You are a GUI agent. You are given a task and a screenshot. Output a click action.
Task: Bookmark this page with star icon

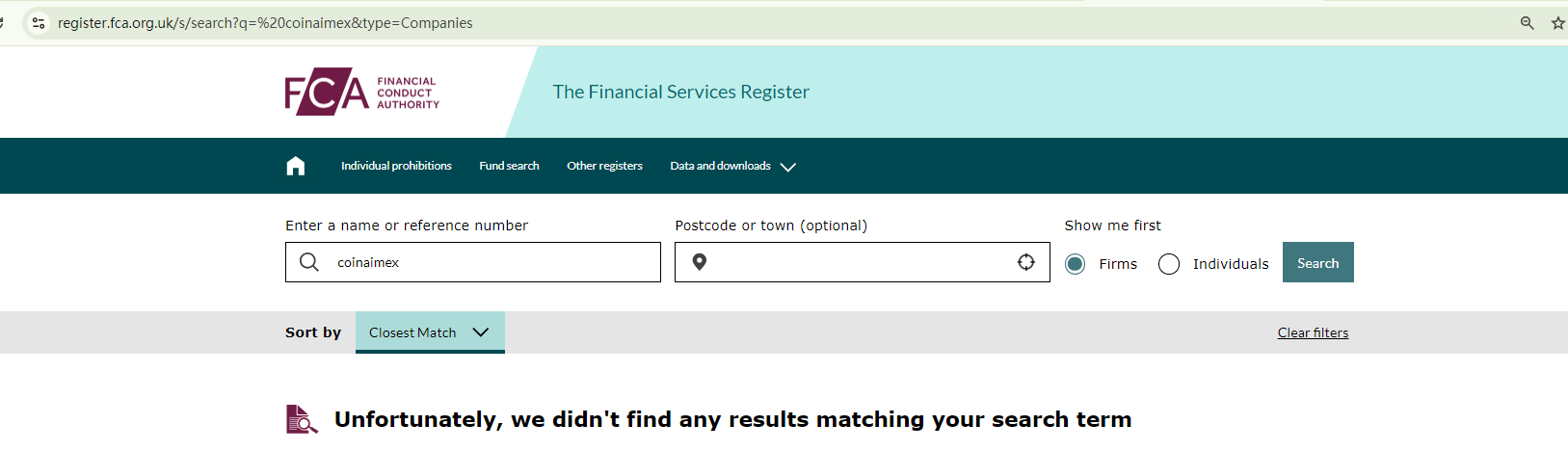(1557, 23)
